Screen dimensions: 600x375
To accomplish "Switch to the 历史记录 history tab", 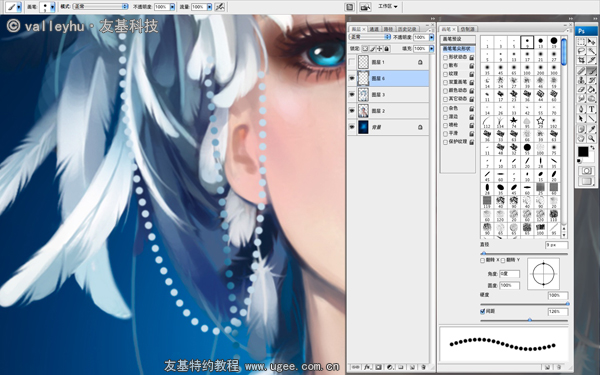I will (407, 29).
